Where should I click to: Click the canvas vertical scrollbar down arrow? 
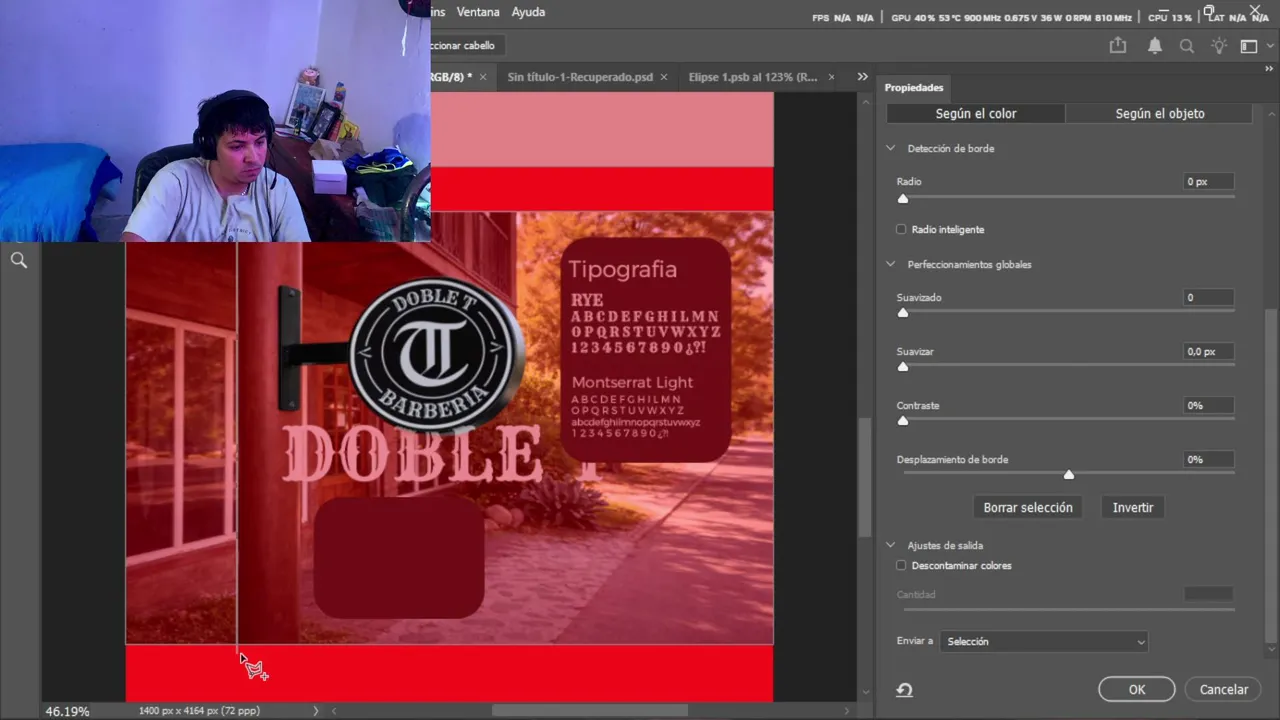tap(865, 690)
